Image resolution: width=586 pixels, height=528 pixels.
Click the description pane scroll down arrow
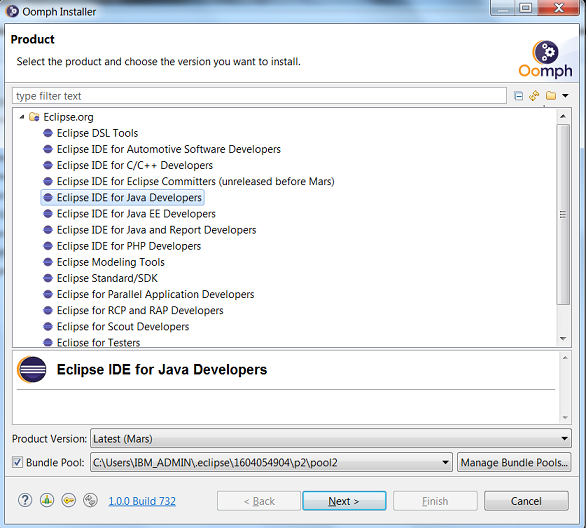[x=565, y=417]
